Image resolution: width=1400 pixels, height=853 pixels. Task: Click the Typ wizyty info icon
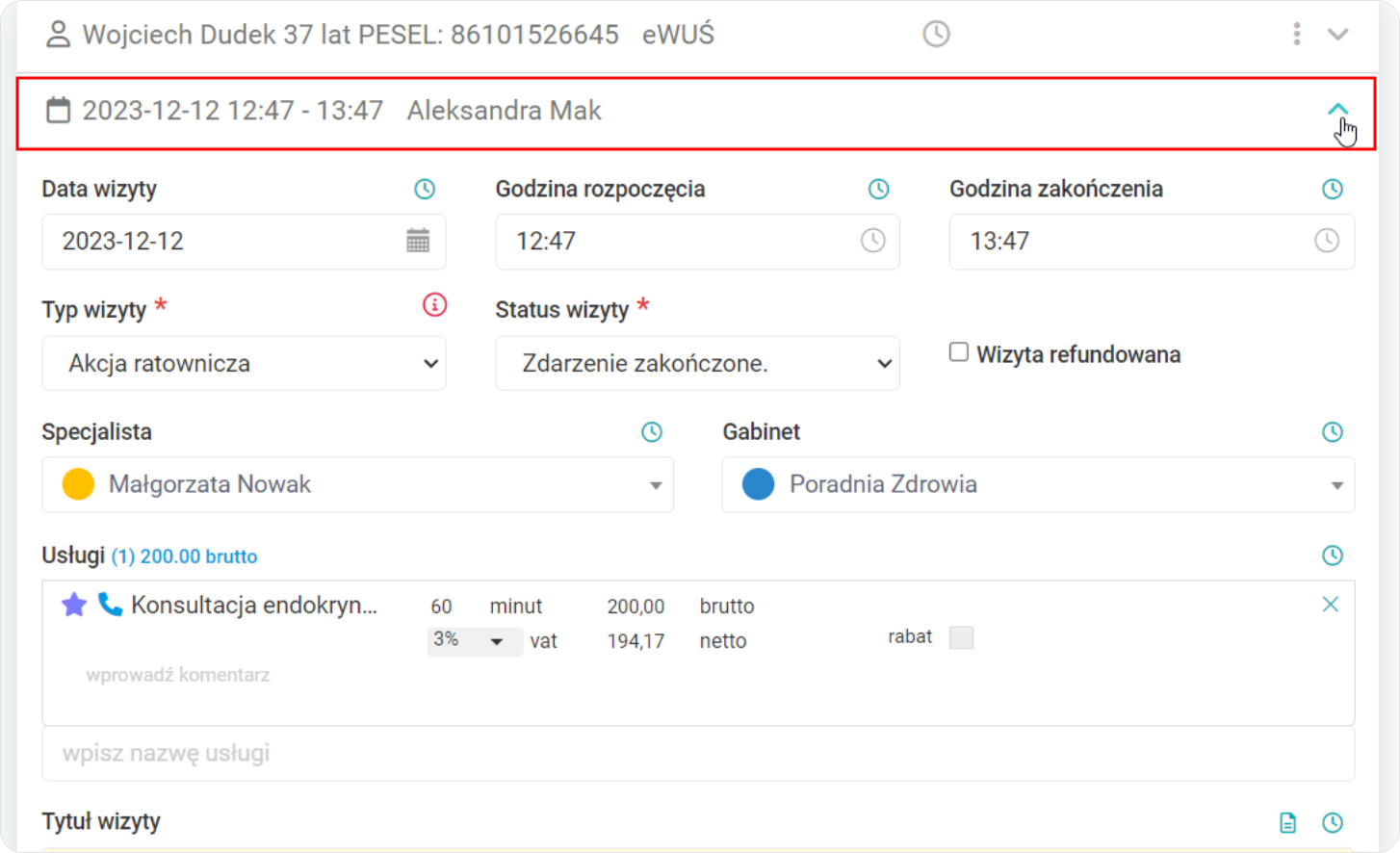click(435, 305)
